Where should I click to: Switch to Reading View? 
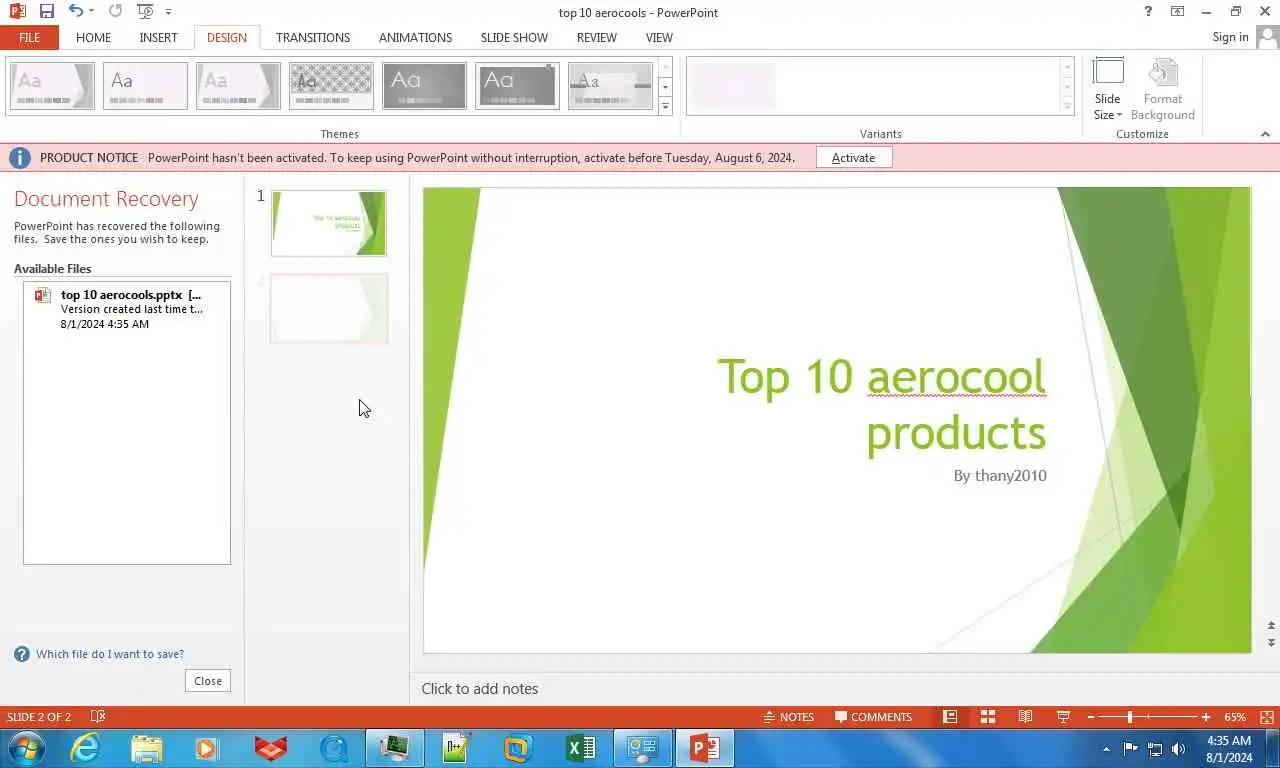click(1025, 717)
